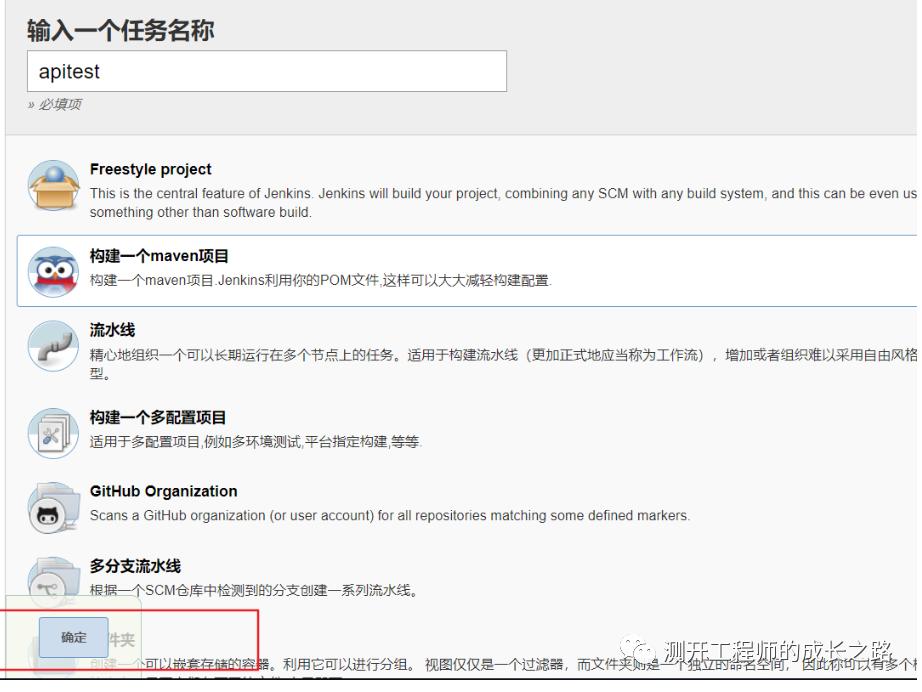Click the maven project description about POM文件
The image size is (922, 692).
click(320, 280)
